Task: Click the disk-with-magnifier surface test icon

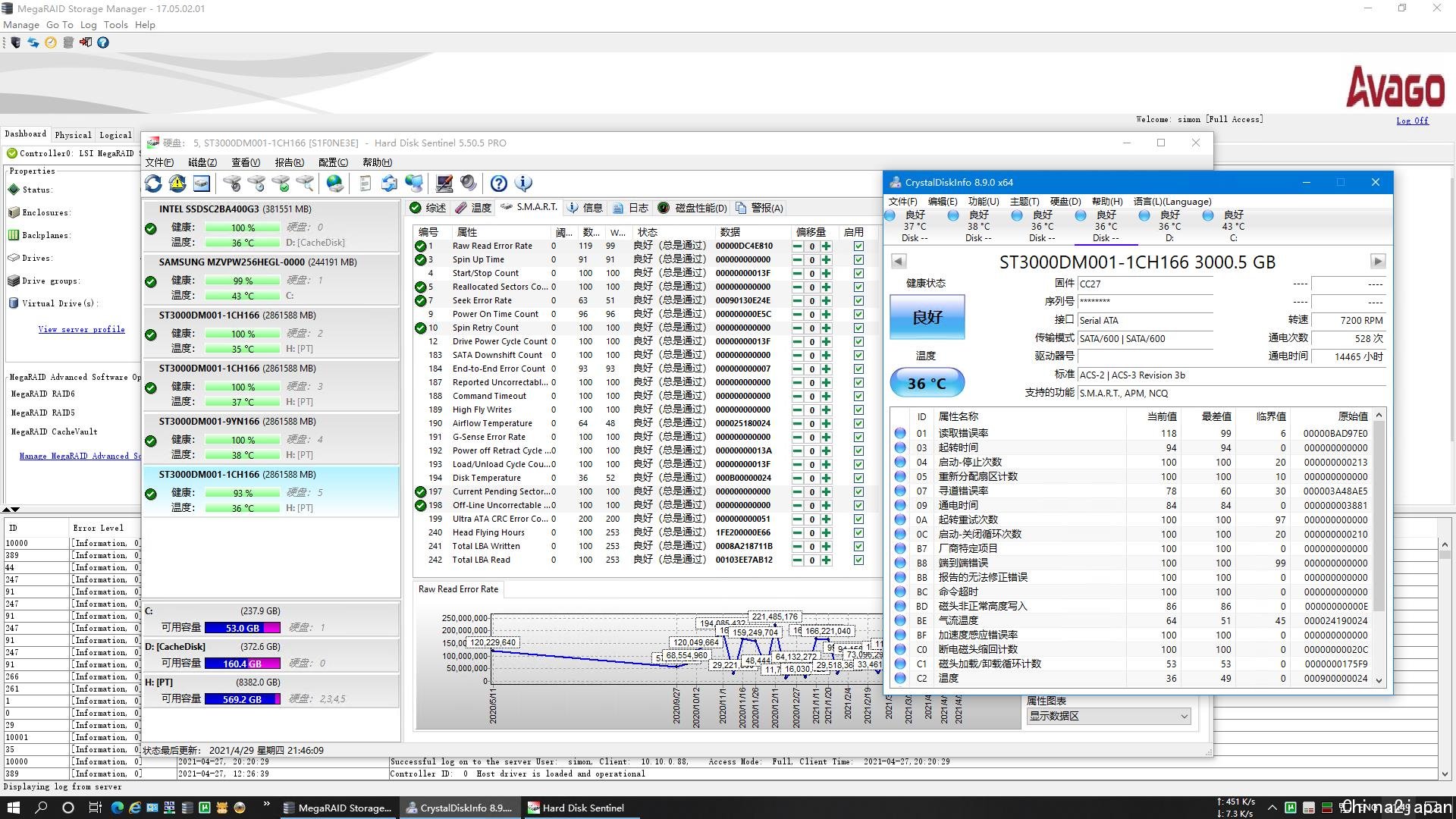Action: (305, 184)
